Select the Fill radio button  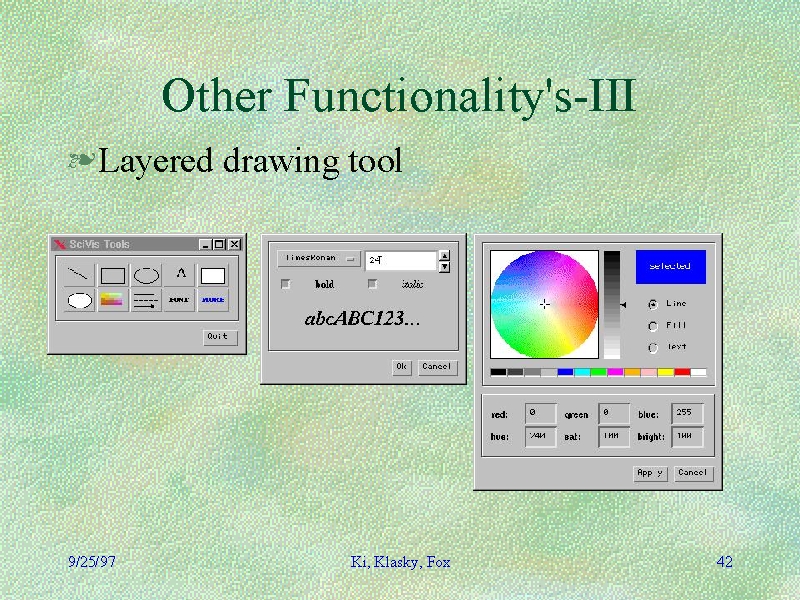pos(653,326)
